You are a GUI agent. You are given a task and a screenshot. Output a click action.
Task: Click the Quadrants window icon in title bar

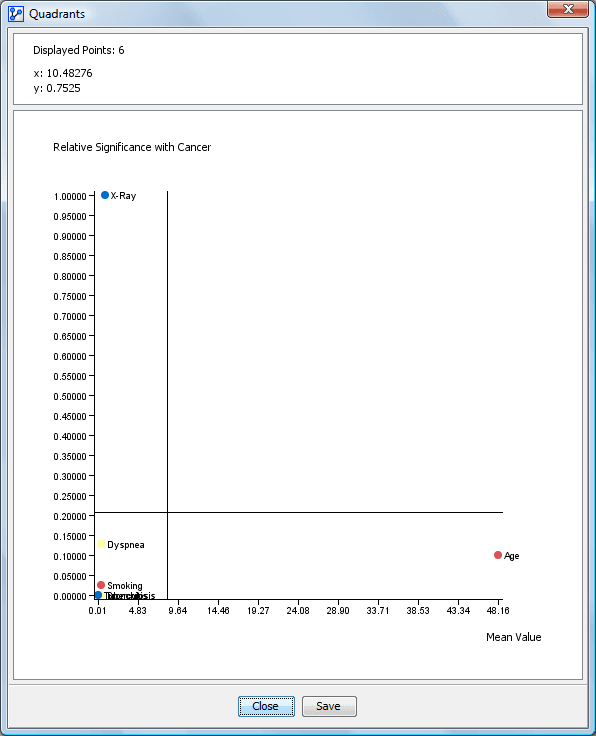click(x=16, y=14)
